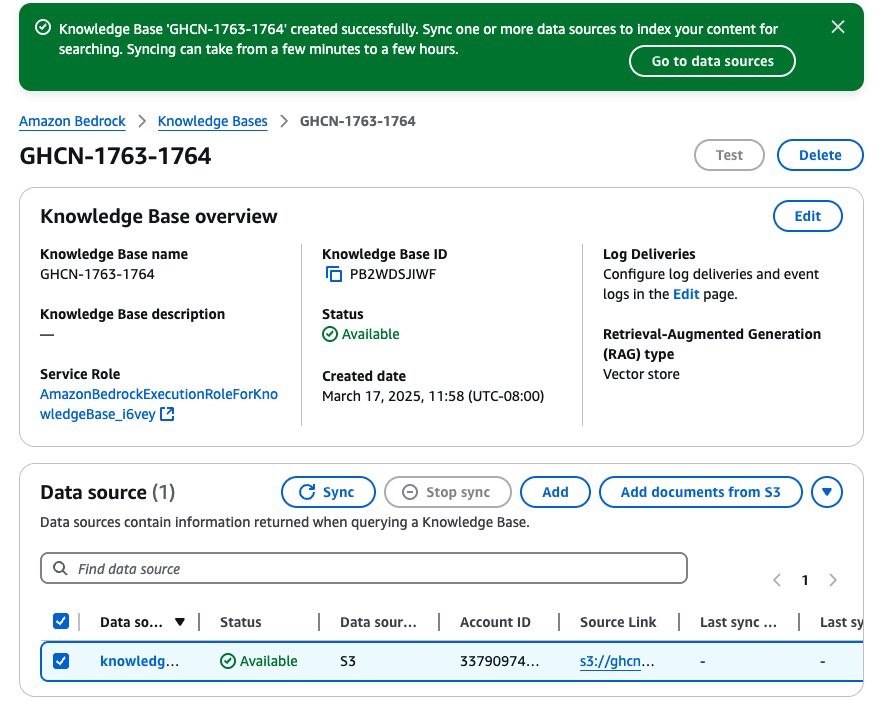This screenshot has height=703, width=879.
Task: Click Available status icon in data source row
Action: coord(228,661)
